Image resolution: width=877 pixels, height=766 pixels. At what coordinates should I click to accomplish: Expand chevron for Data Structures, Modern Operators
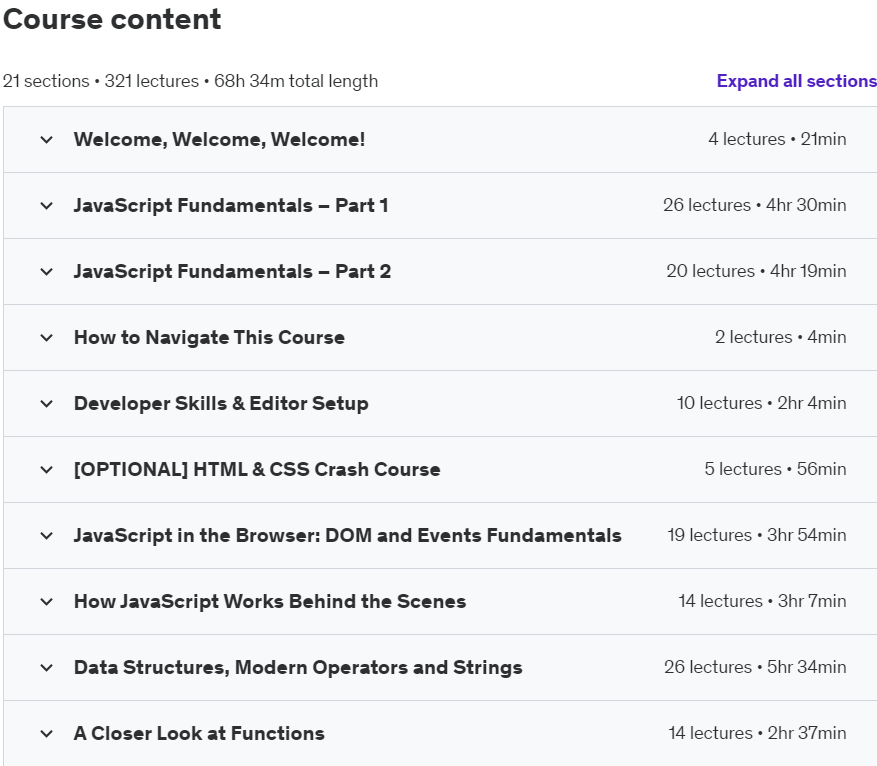click(46, 668)
